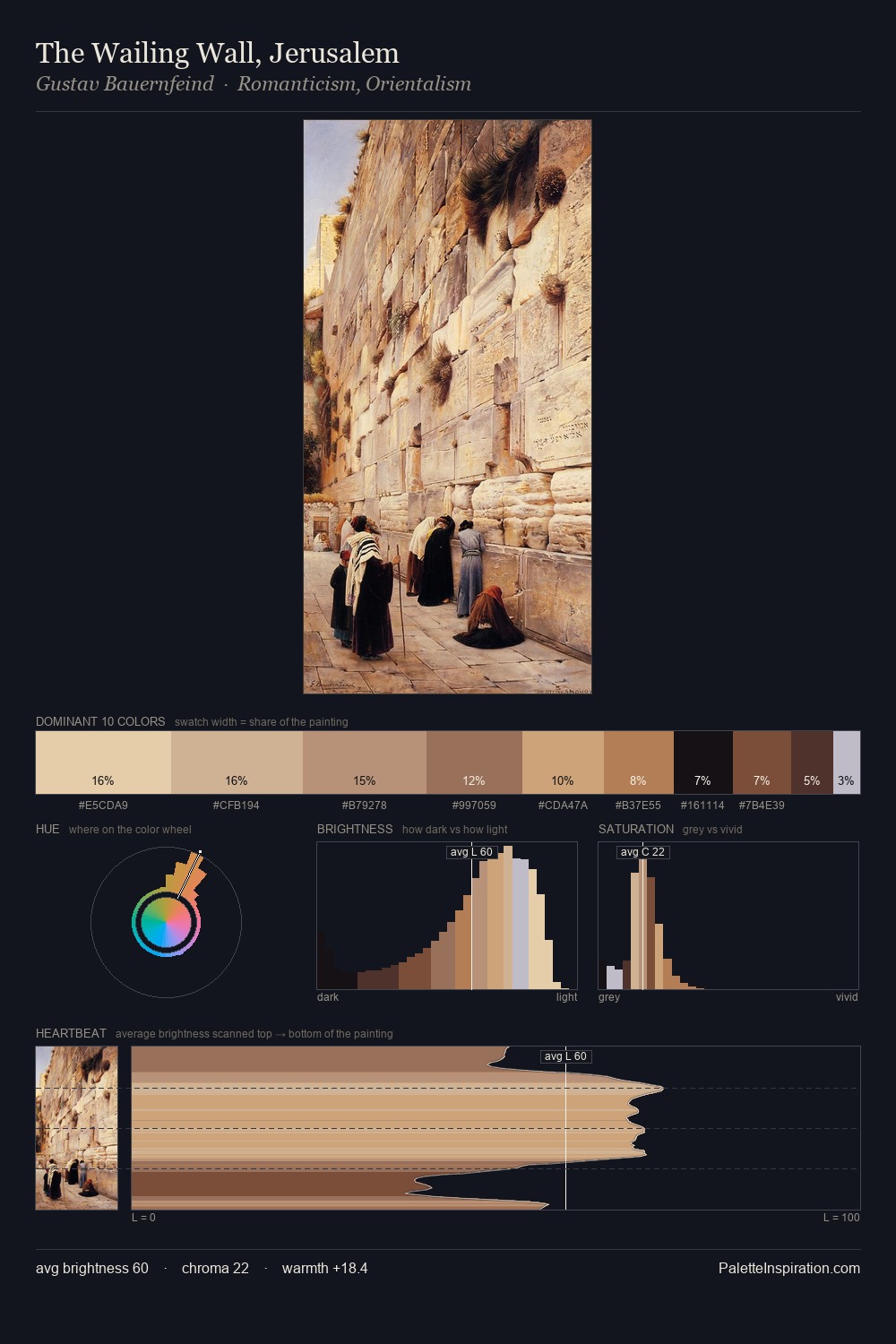Click the artist name 'Gustav Bauernfeind'
The height and width of the screenshot is (1344, 896).
click(x=125, y=84)
